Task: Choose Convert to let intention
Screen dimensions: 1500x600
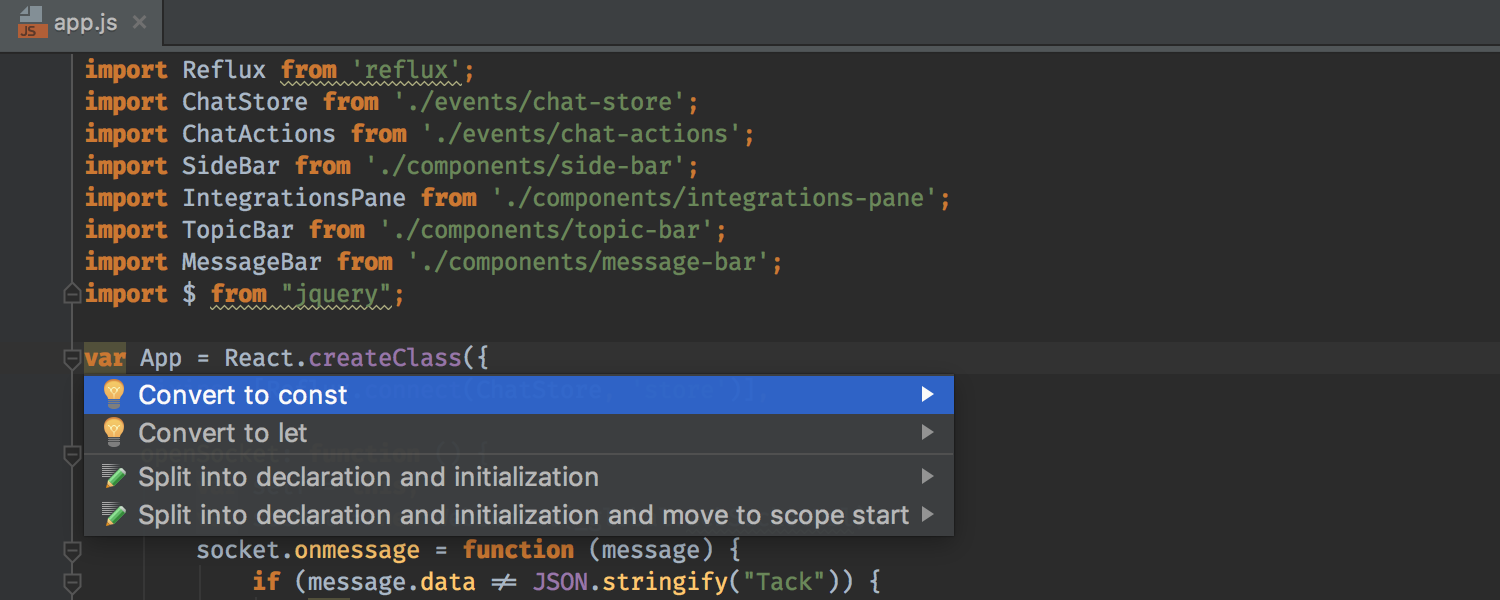Action: pyautogui.click(x=518, y=433)
